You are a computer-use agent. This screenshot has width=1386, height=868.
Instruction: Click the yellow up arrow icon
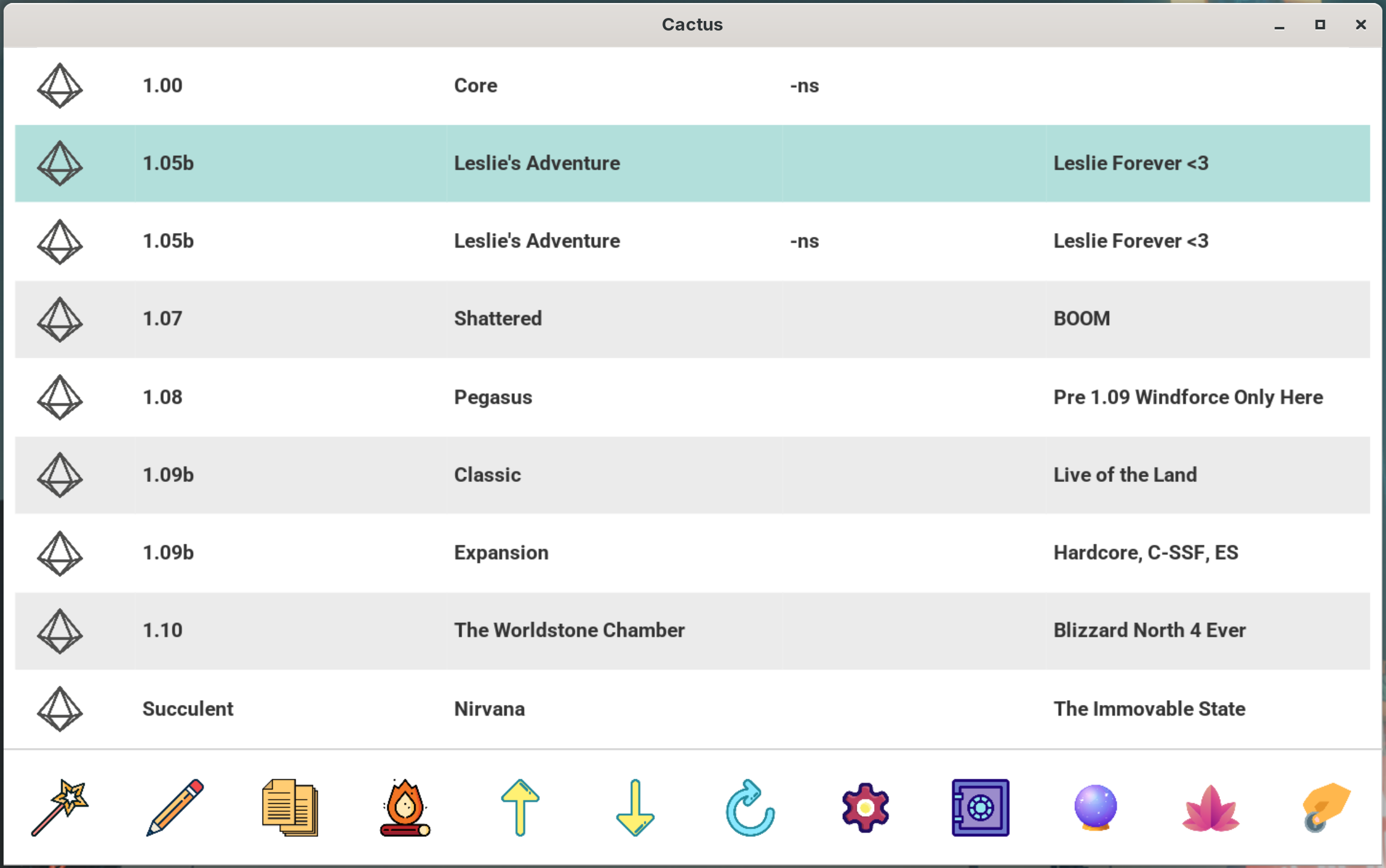click(520, 807)
